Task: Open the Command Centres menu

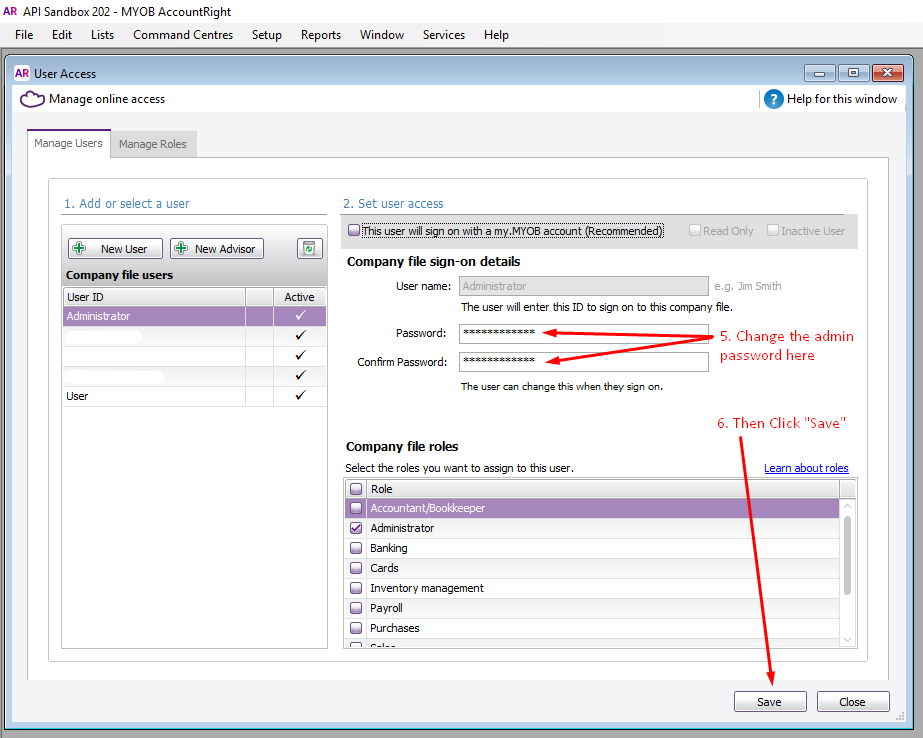Action: 183,35
